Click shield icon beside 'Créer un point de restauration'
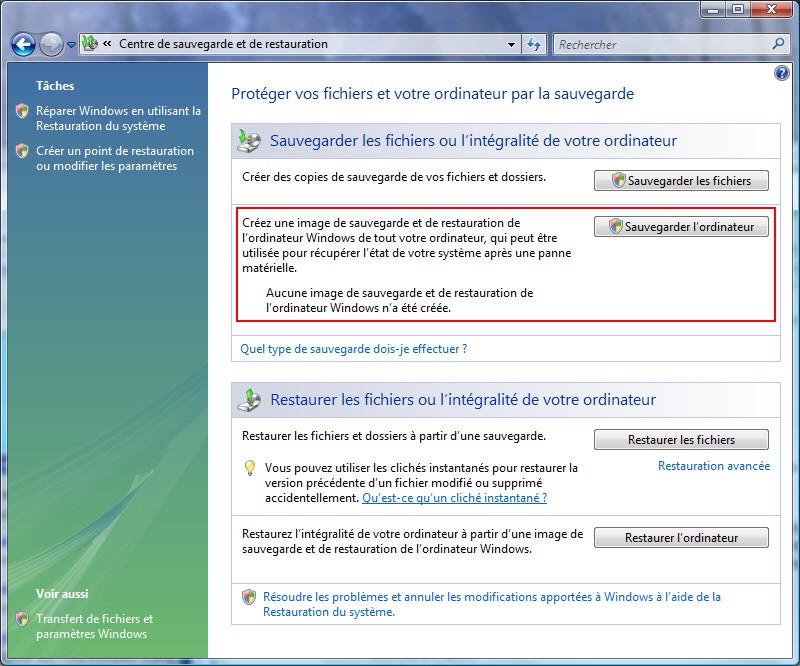Viewport: 800px width, 666px height. pyautogui.click(x=22, y=151)
